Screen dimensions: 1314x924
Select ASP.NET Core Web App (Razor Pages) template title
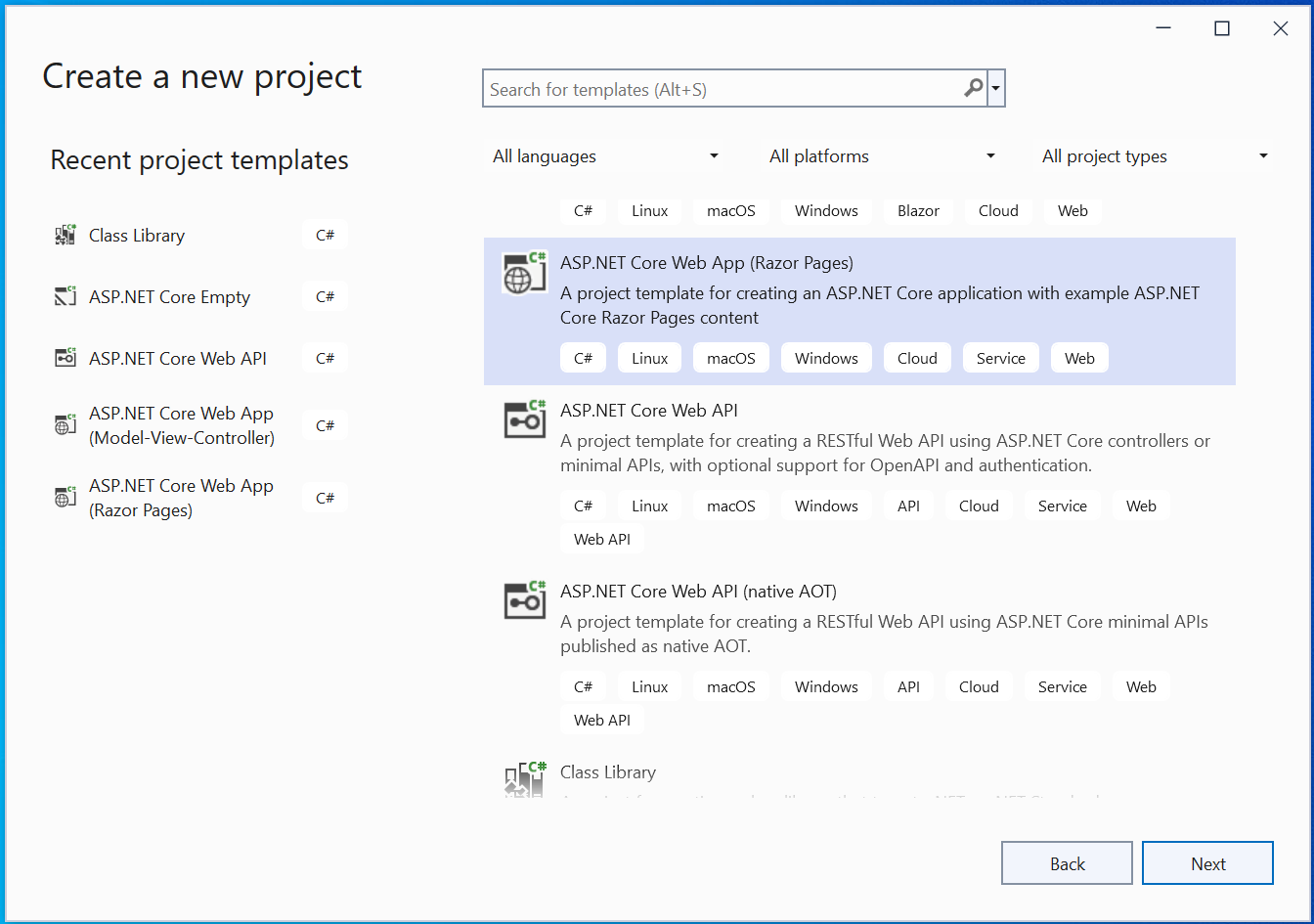707,263
